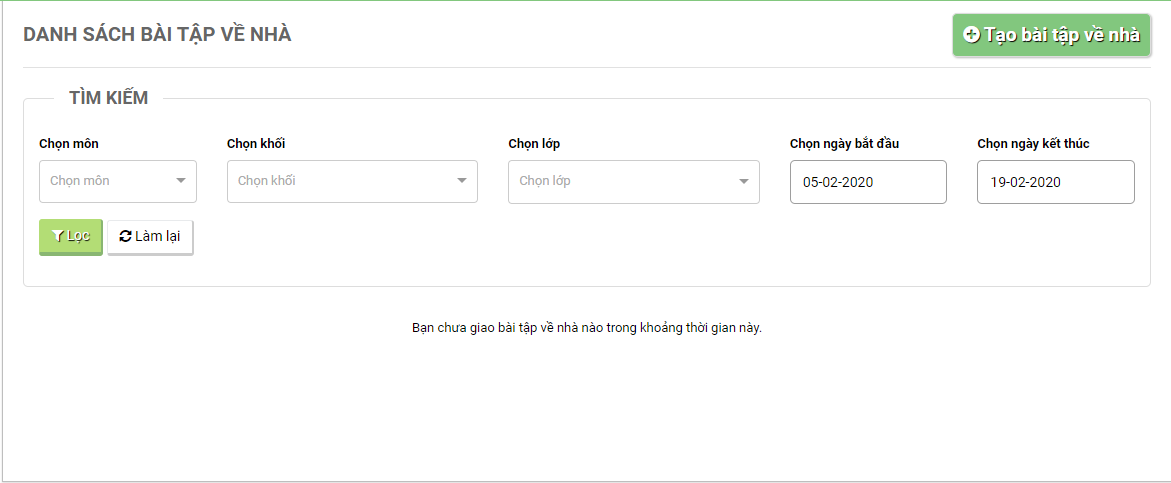Open the Chọn lớp class combo box

622,181
